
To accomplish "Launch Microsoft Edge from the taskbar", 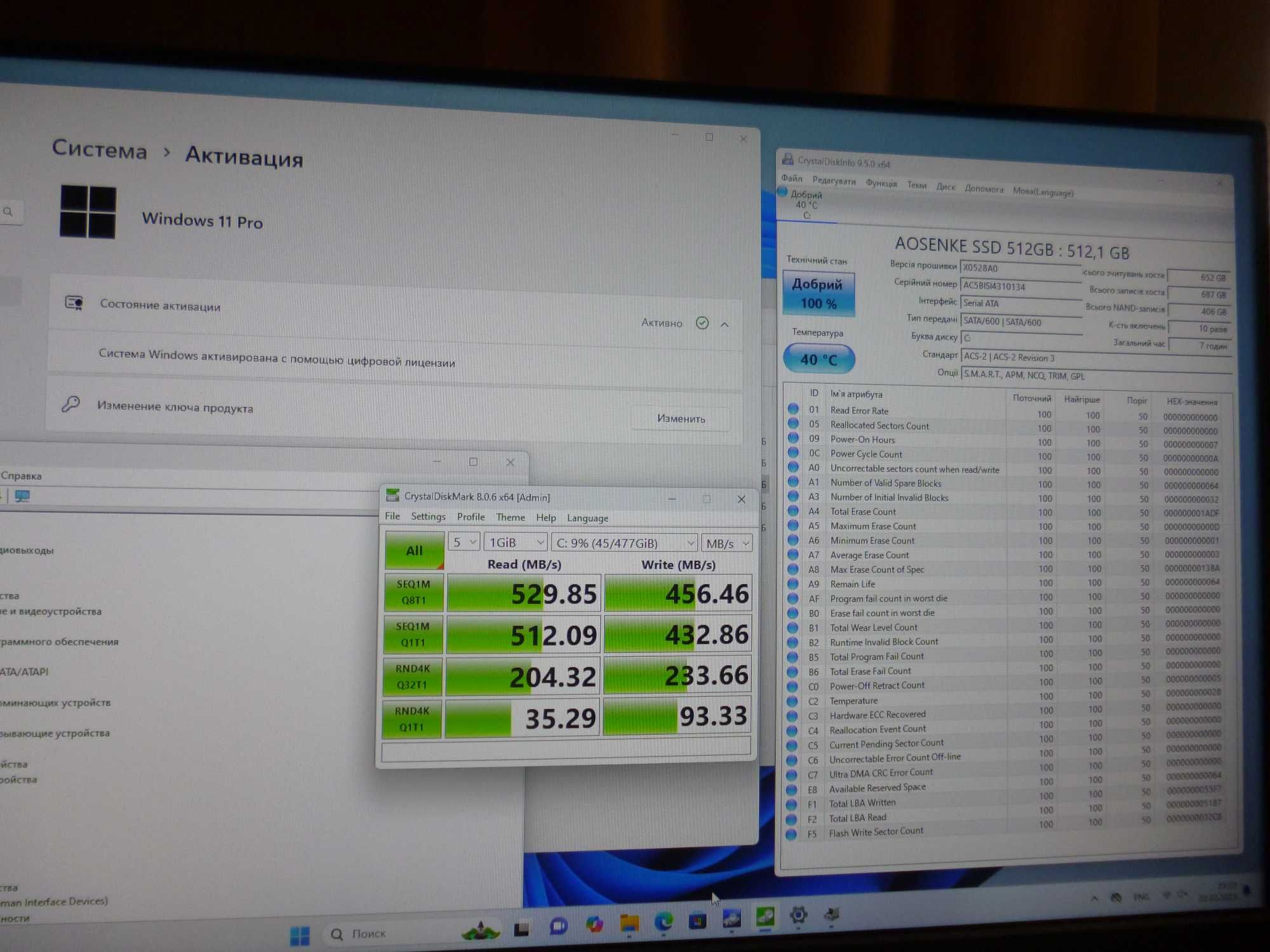I will [664, 921].
